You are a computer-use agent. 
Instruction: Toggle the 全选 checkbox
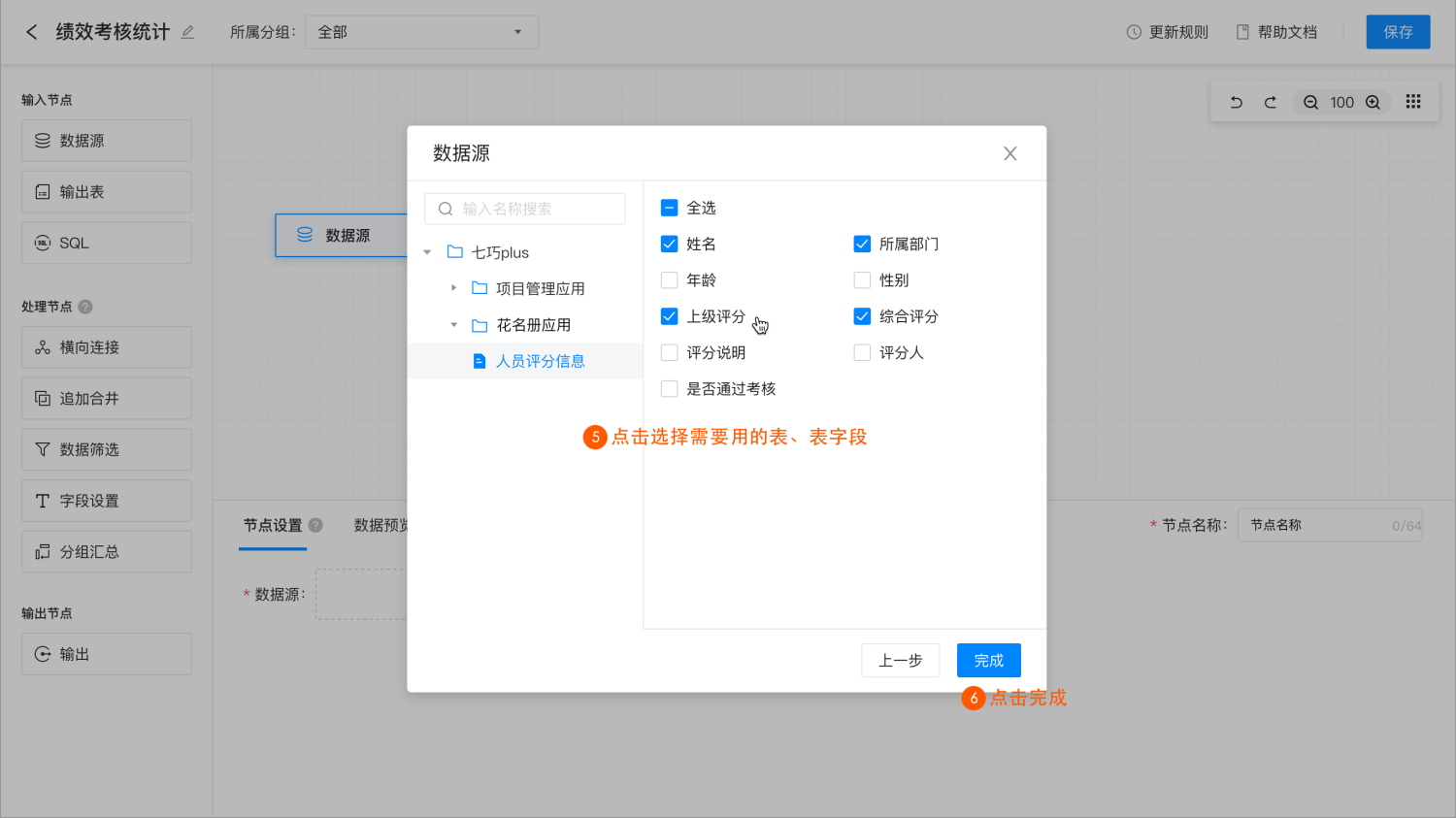point(669,208)
